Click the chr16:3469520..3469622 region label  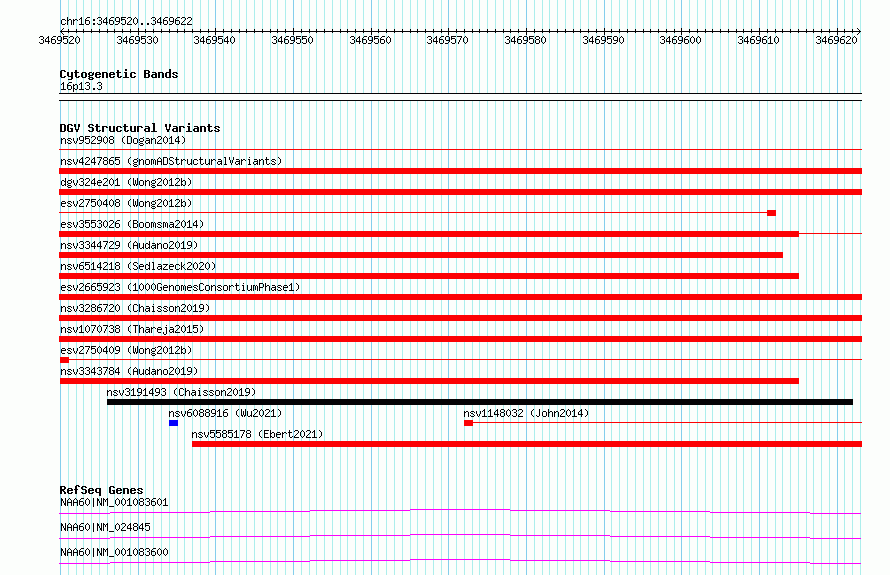coord(126,21)
